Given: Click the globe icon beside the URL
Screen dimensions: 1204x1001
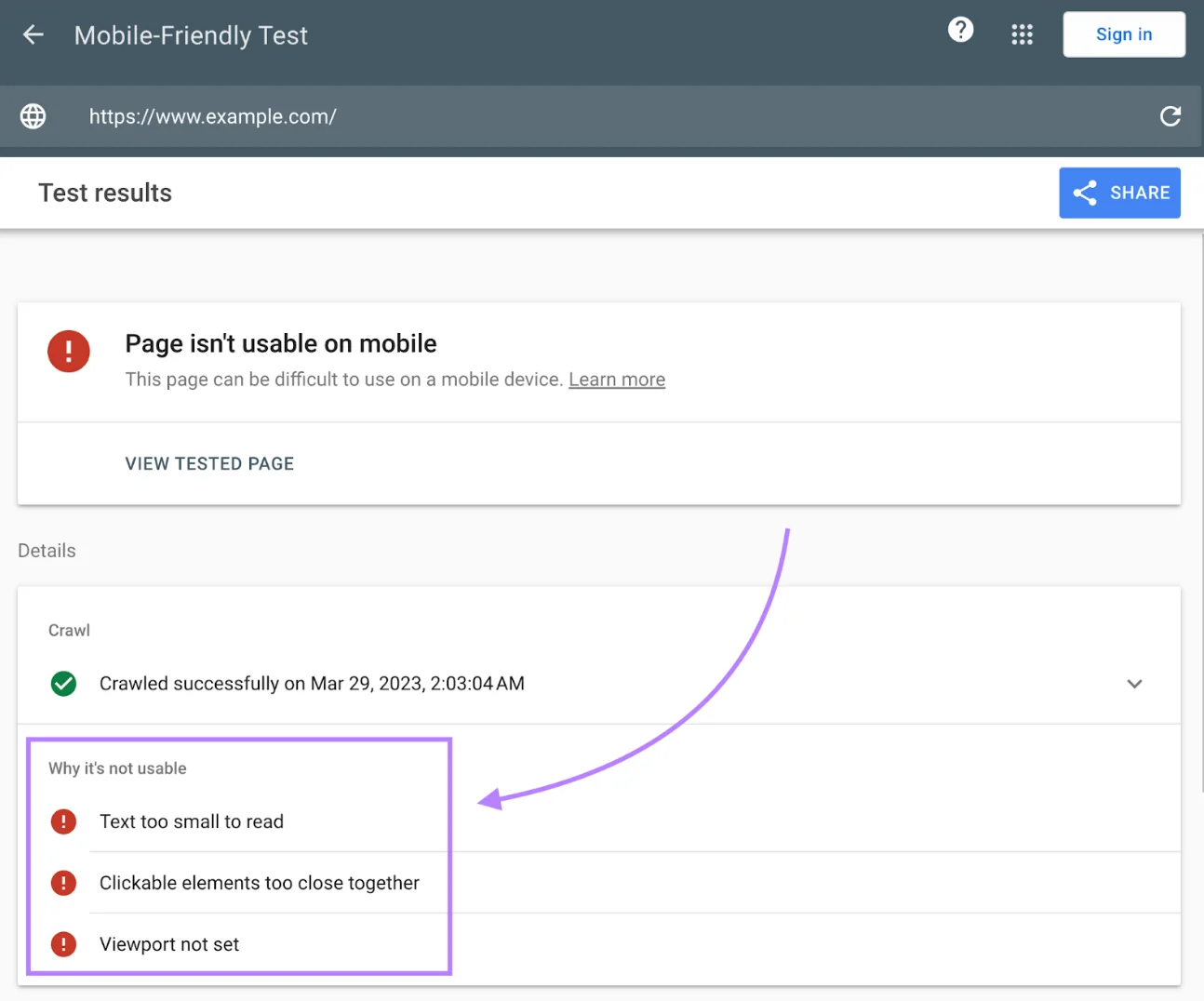Looking at the screenshot, I should 33,116.
